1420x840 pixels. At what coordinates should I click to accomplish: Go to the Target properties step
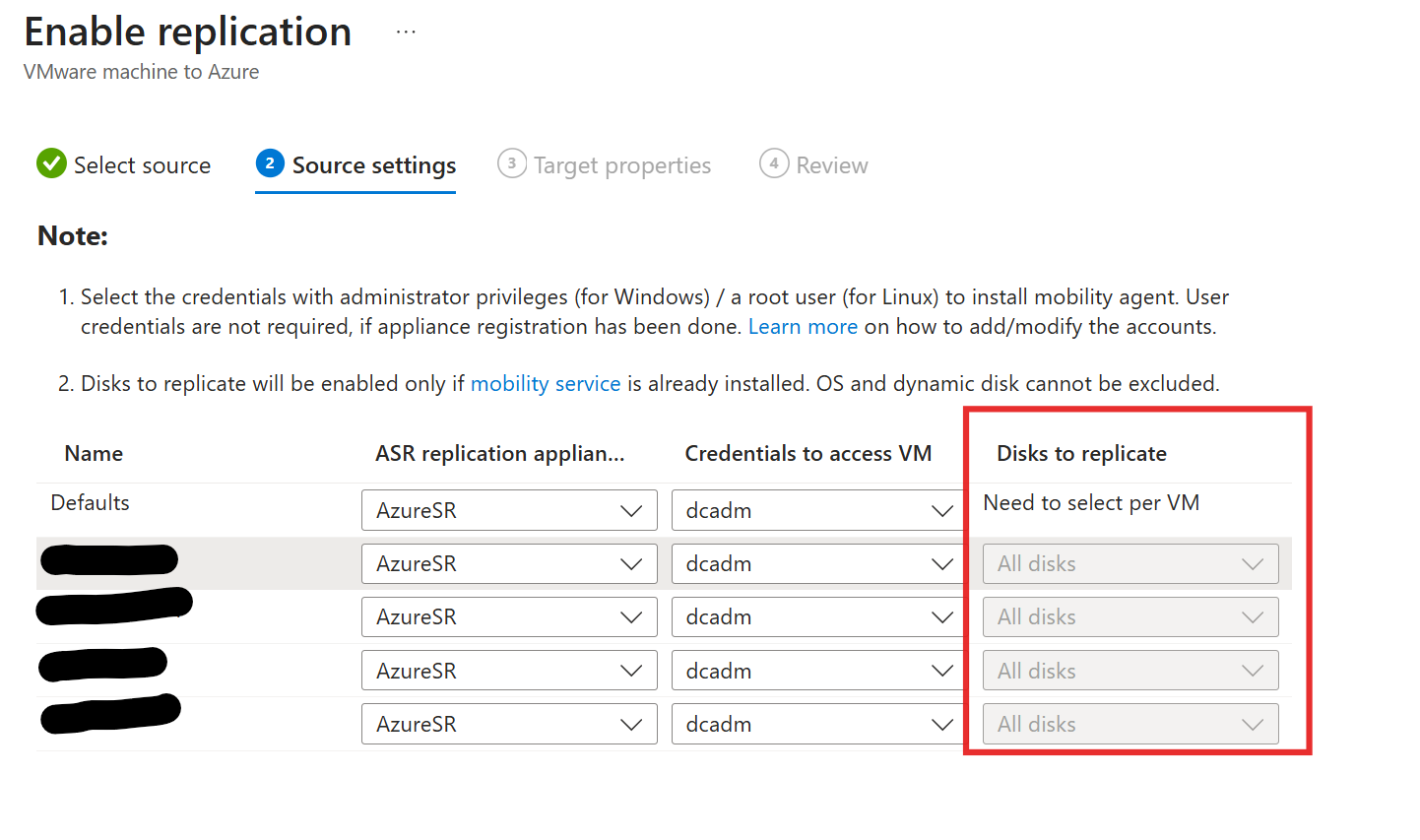point(621,165)
